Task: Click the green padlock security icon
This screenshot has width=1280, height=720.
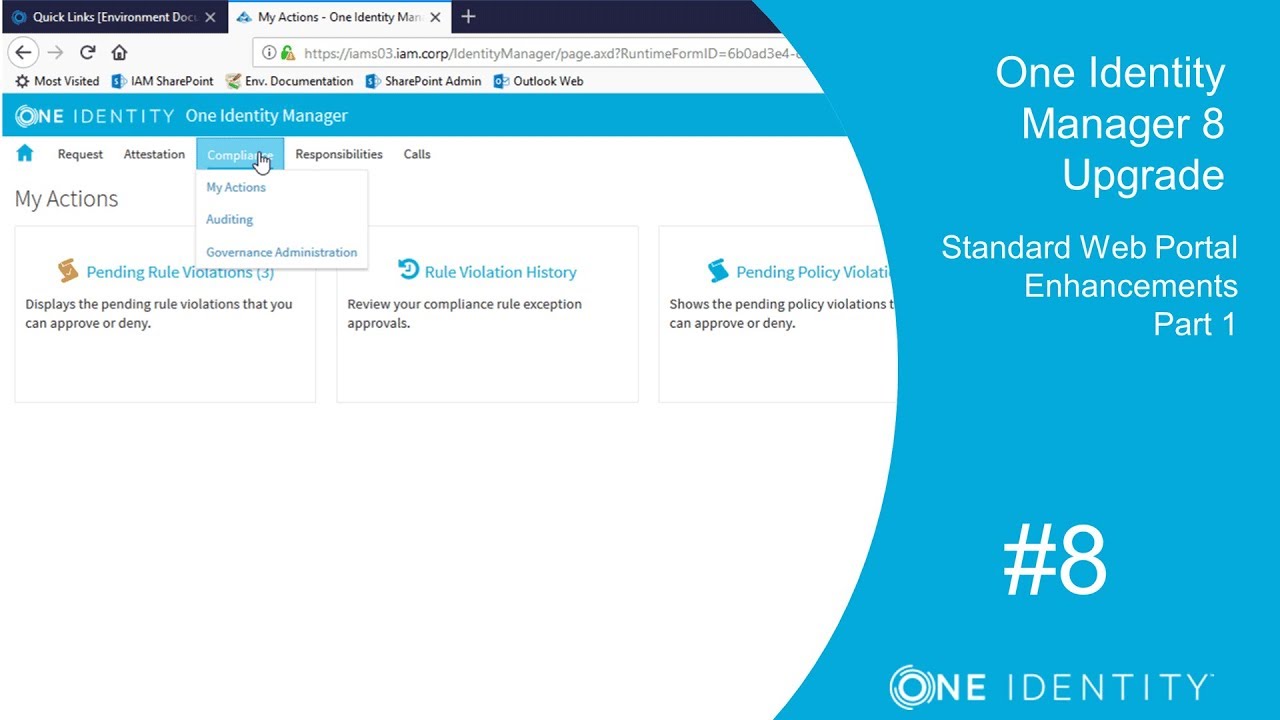Action: click(x=288, y=53)
